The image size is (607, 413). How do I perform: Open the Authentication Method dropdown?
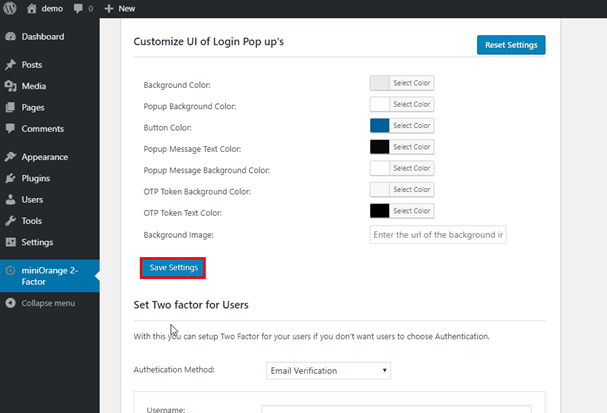coord(328,370)
